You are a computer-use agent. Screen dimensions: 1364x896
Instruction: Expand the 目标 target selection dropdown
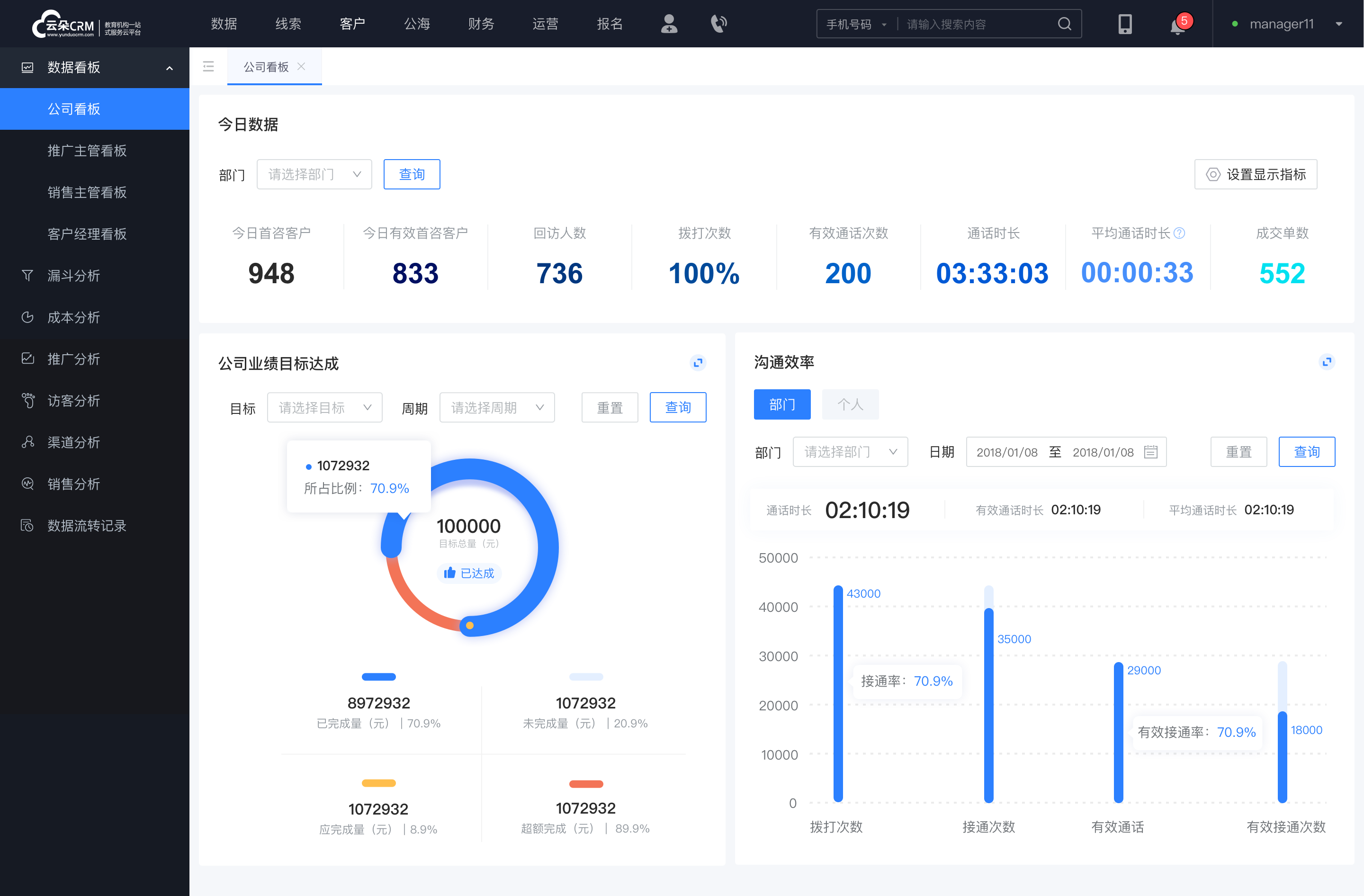pyautogui.click(x=324, y=406)
